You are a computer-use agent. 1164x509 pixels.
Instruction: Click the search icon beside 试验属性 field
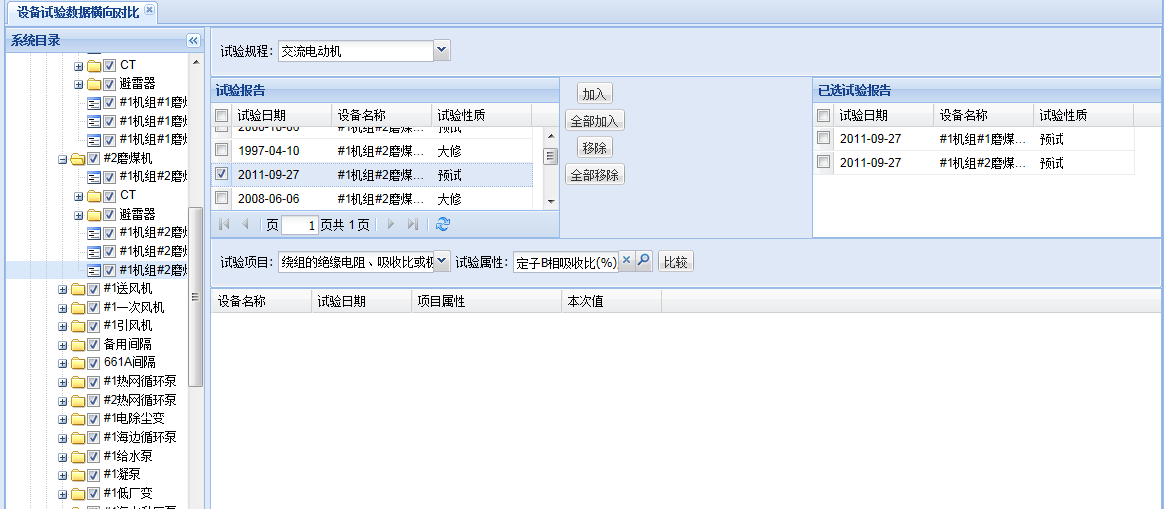point(644,261)
